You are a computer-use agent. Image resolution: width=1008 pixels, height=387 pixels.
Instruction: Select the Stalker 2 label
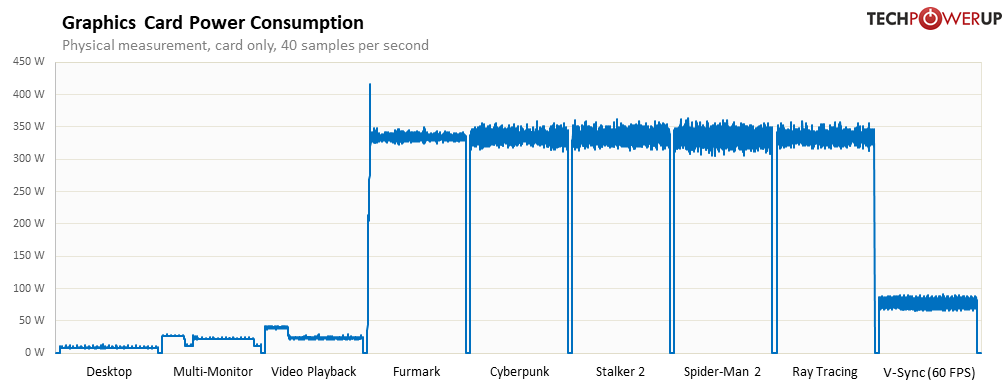[620, 372]
